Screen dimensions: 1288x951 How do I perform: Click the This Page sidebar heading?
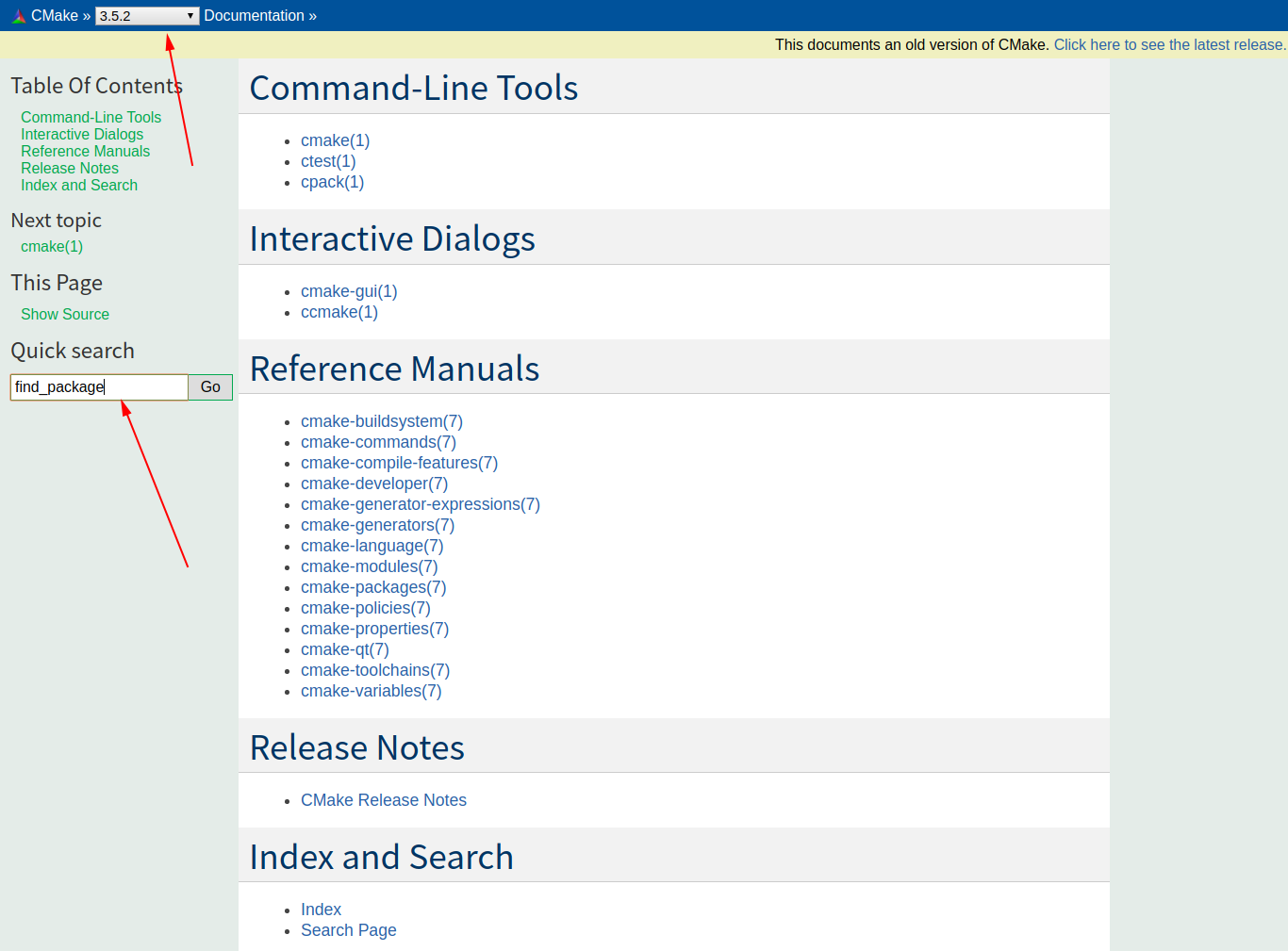[57, 283]
